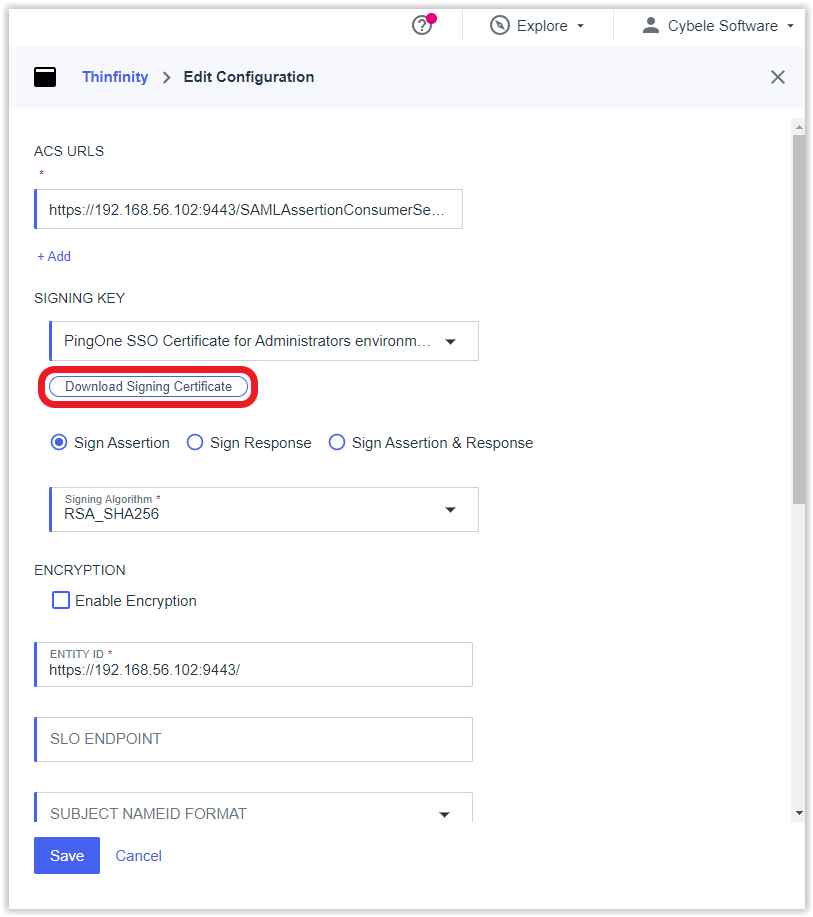Open the Subject NameID Format dropdown
The width and height of the screenshot is (813, 917).
pyautogui.click(x=253, y=808)
